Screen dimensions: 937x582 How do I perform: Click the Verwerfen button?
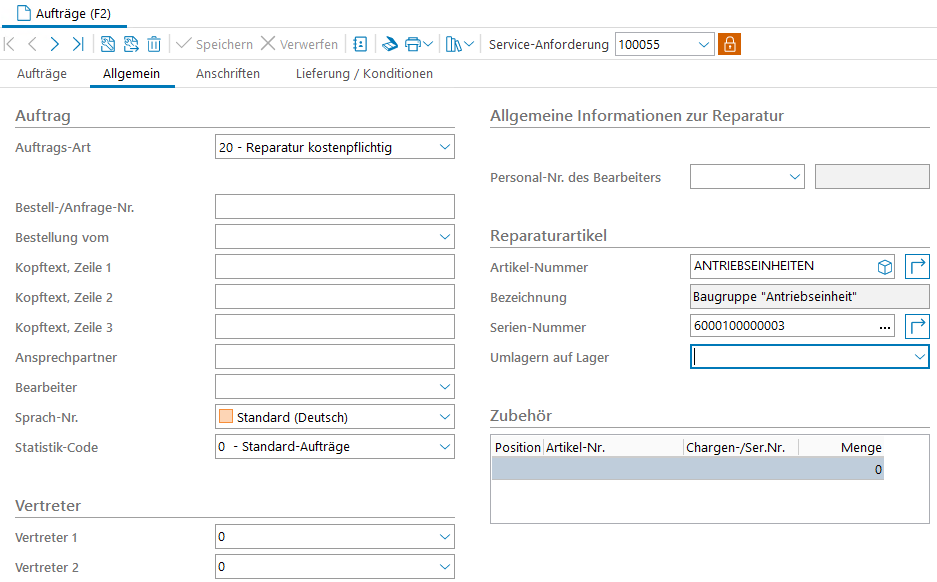(299, 44)
